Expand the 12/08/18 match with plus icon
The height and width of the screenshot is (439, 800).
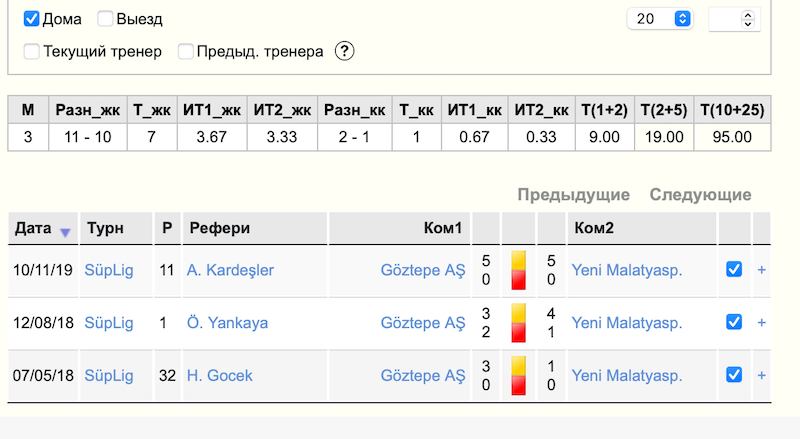point(761,323)
